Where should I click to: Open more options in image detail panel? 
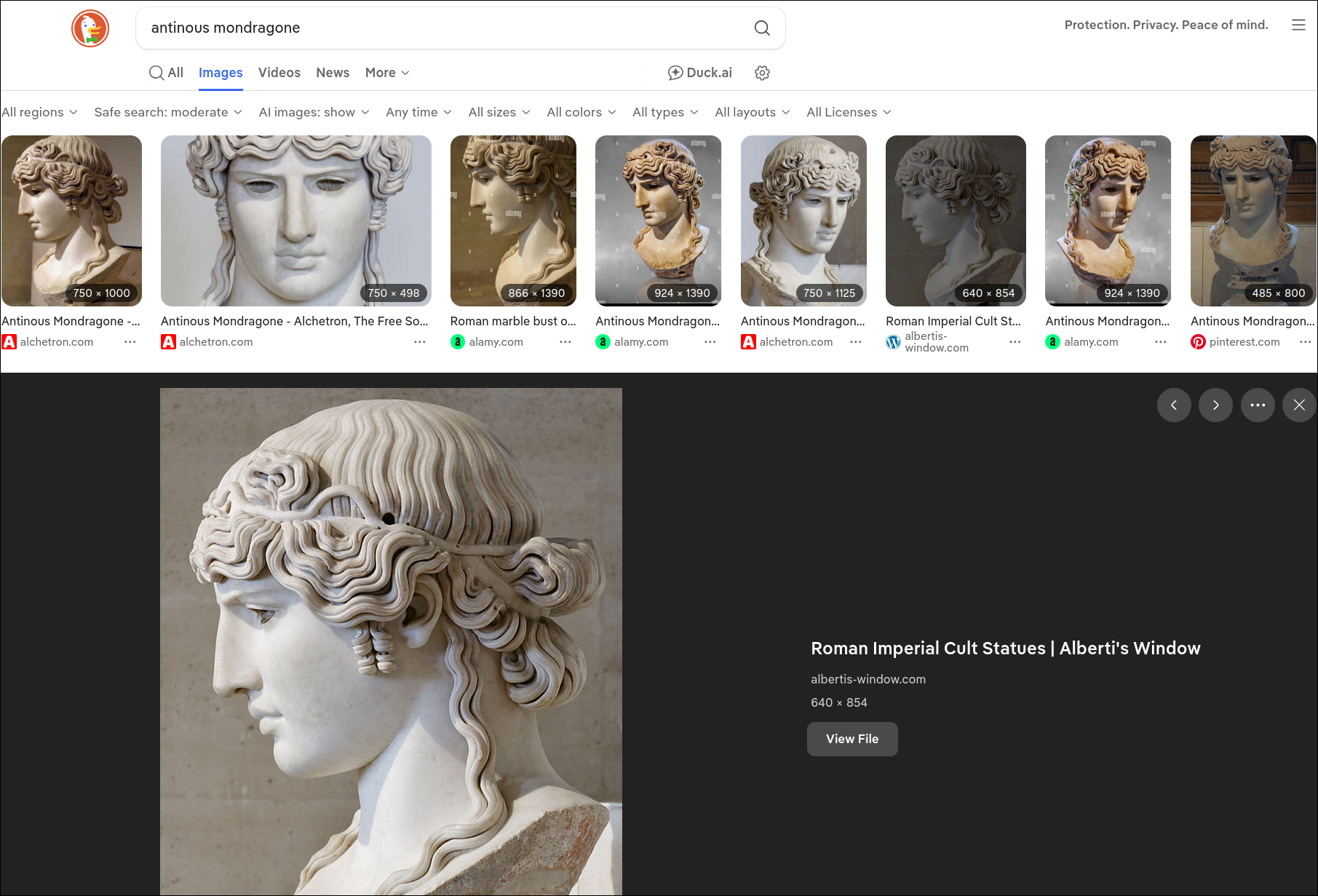coord(1258,405)
